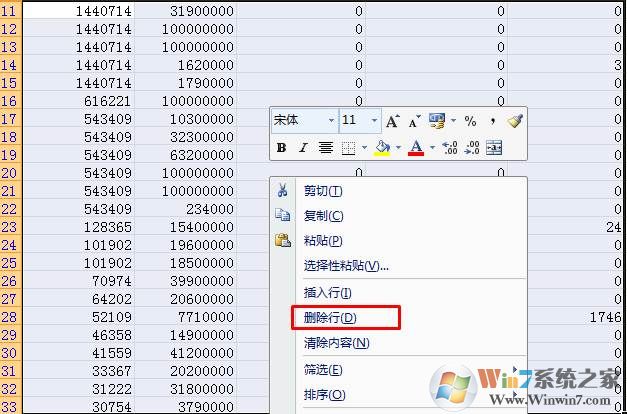The height and width of the screenshot is (414, 627).
Task: Select cell with value 64202
Action: pyautogui.click(x=79, y=299)
